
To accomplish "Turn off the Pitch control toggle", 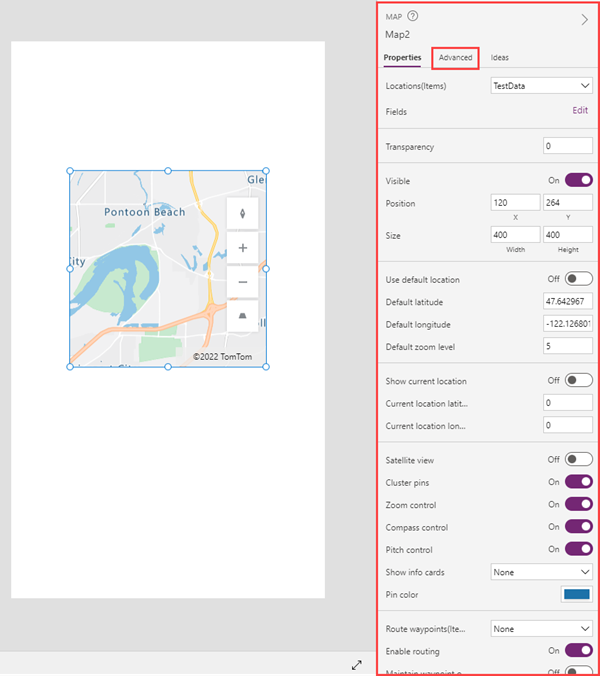I will coord(579,549).
